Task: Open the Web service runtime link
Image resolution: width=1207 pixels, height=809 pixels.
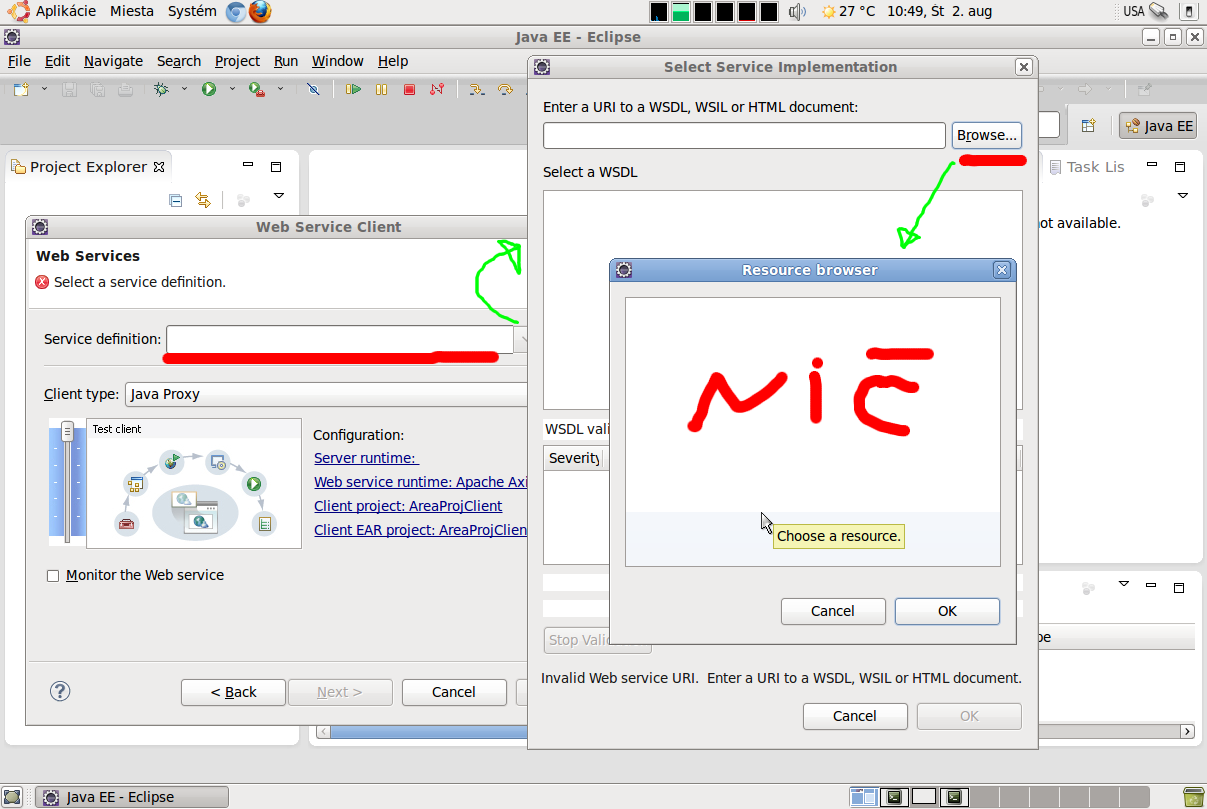Action: tap(420, 482)
